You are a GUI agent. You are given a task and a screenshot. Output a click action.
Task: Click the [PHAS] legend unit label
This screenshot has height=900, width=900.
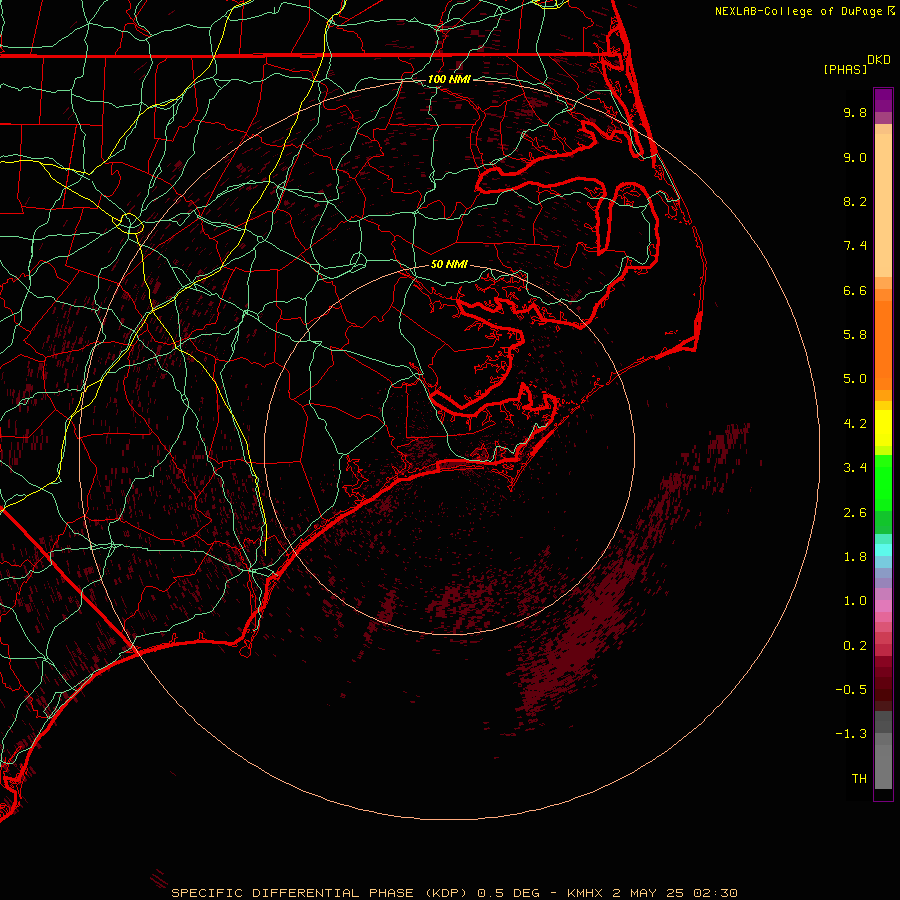coord(845,69)
